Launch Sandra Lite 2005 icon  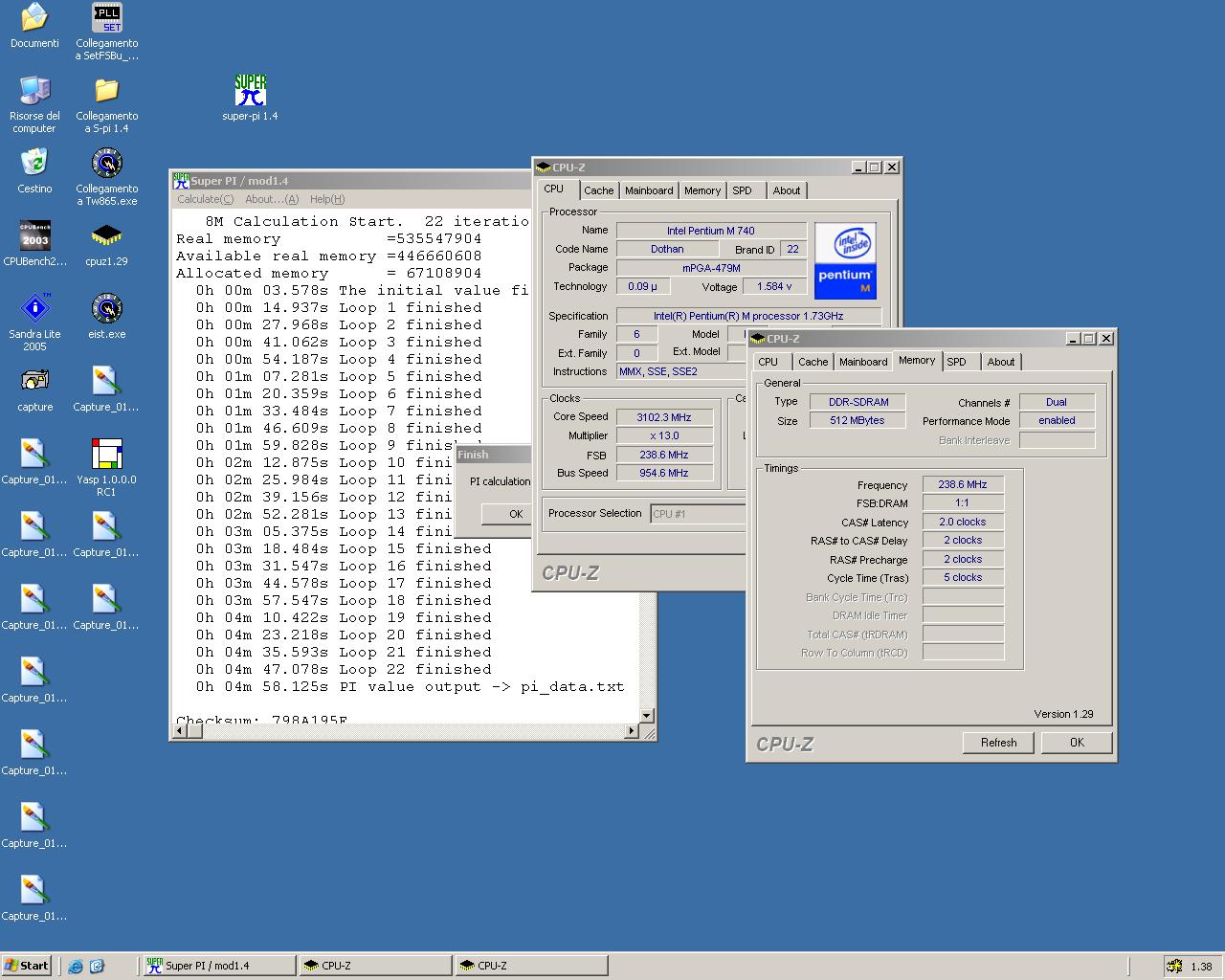[x=34, y=308]
